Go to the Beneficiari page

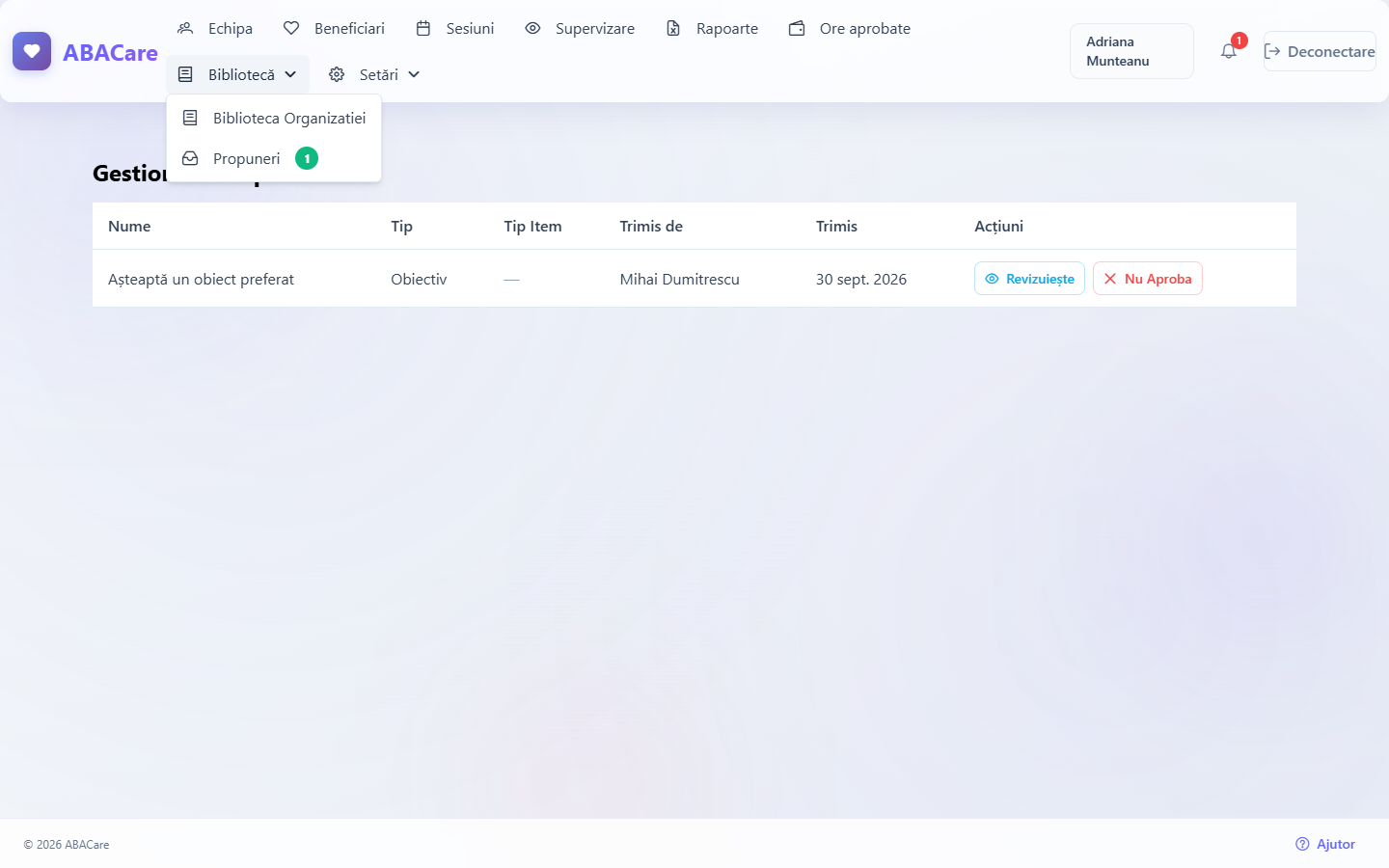click(334, 28)
